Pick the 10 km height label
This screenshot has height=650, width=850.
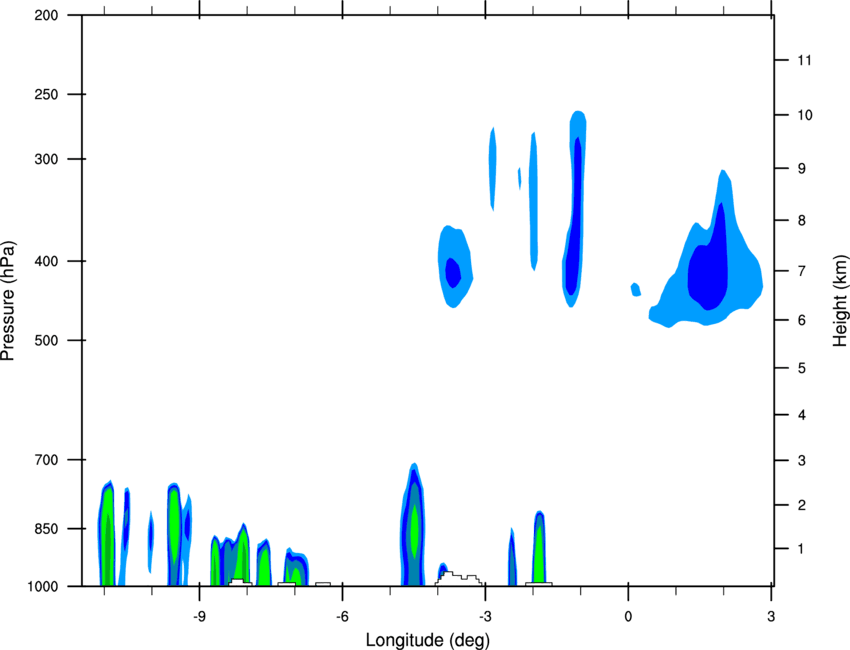(x=804, y=115)
